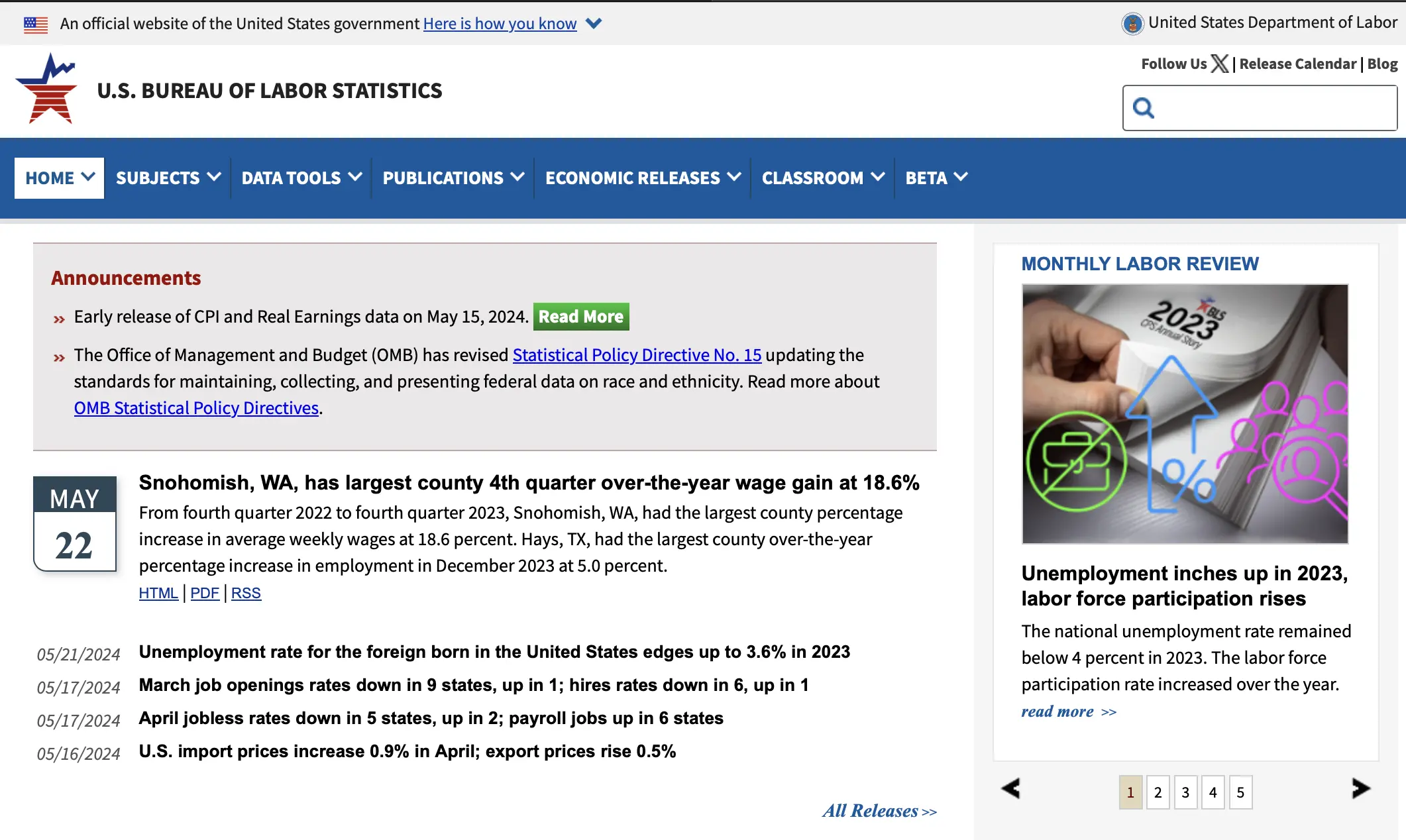This screenshot has height=840, width=1406.
Task: Click the Department of Labor seal icon
Action: [1132, 24]
